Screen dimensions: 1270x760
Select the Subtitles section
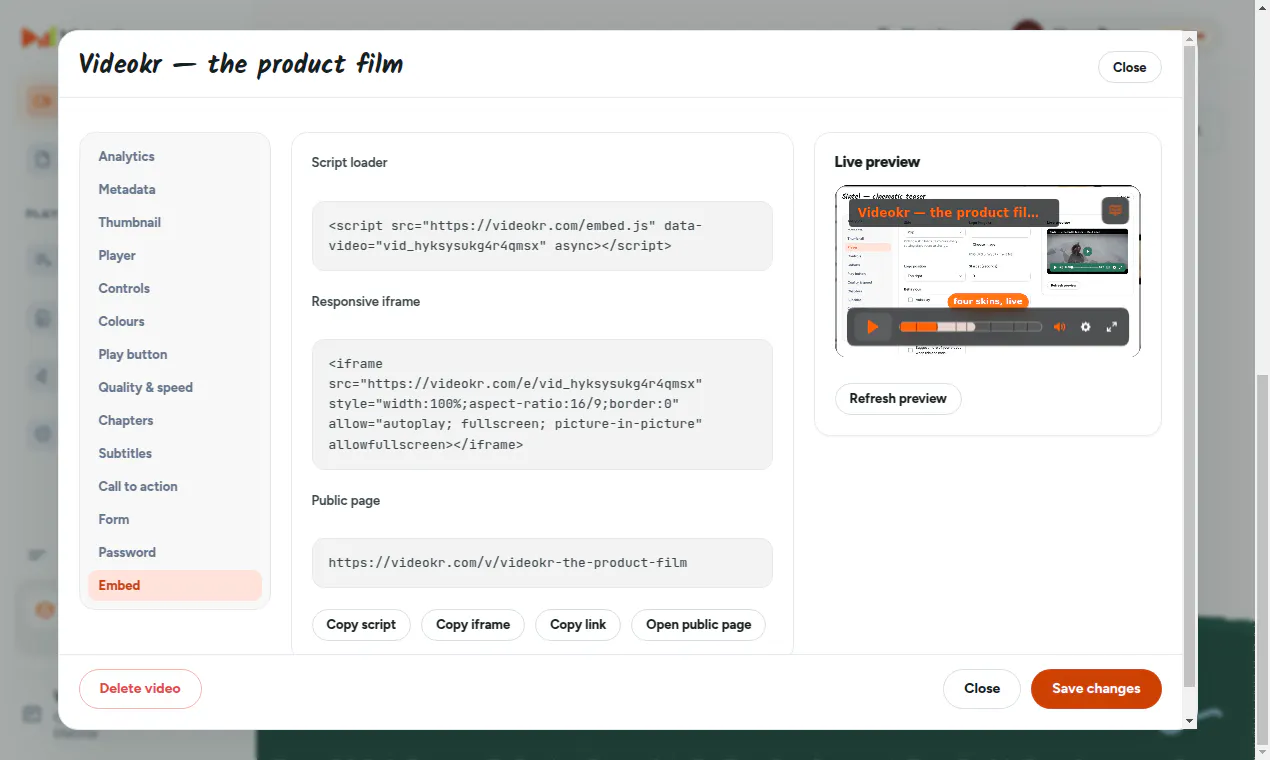[x=175, y=453]
